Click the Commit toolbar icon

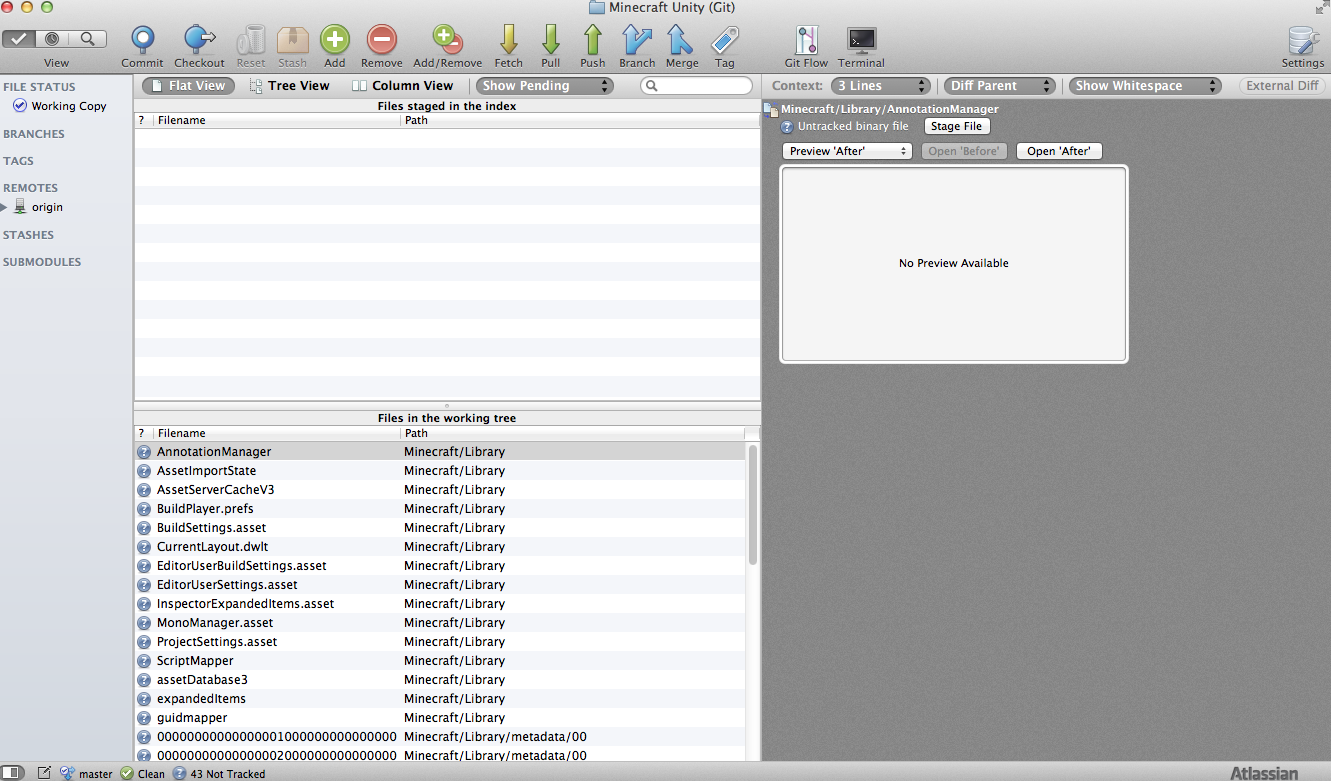point(143,40)
